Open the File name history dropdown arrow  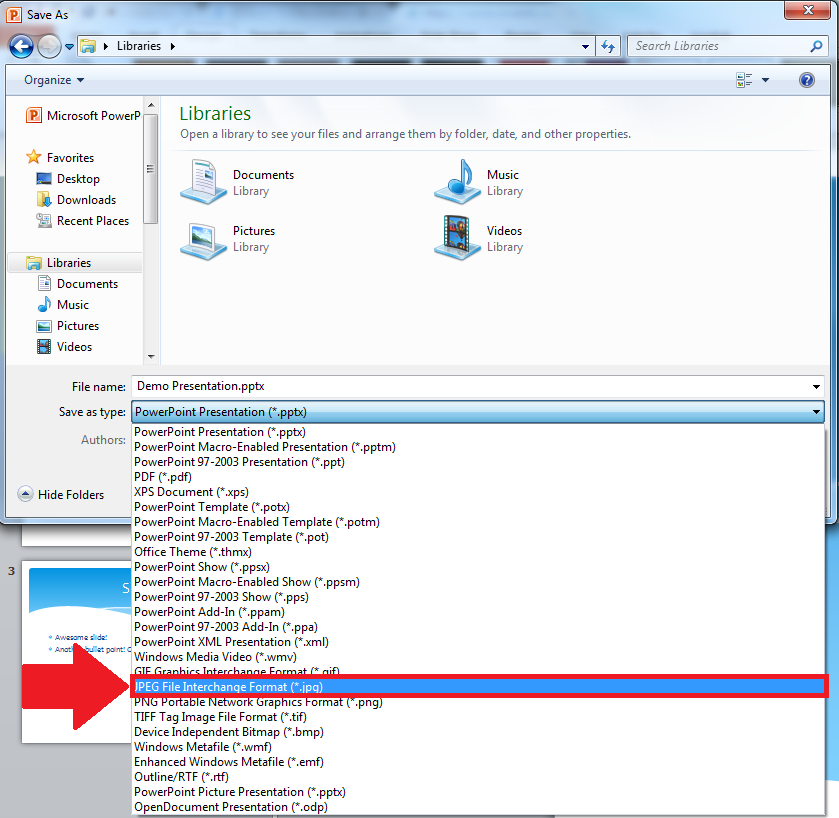pyautogui.click(x=817, y=386)
